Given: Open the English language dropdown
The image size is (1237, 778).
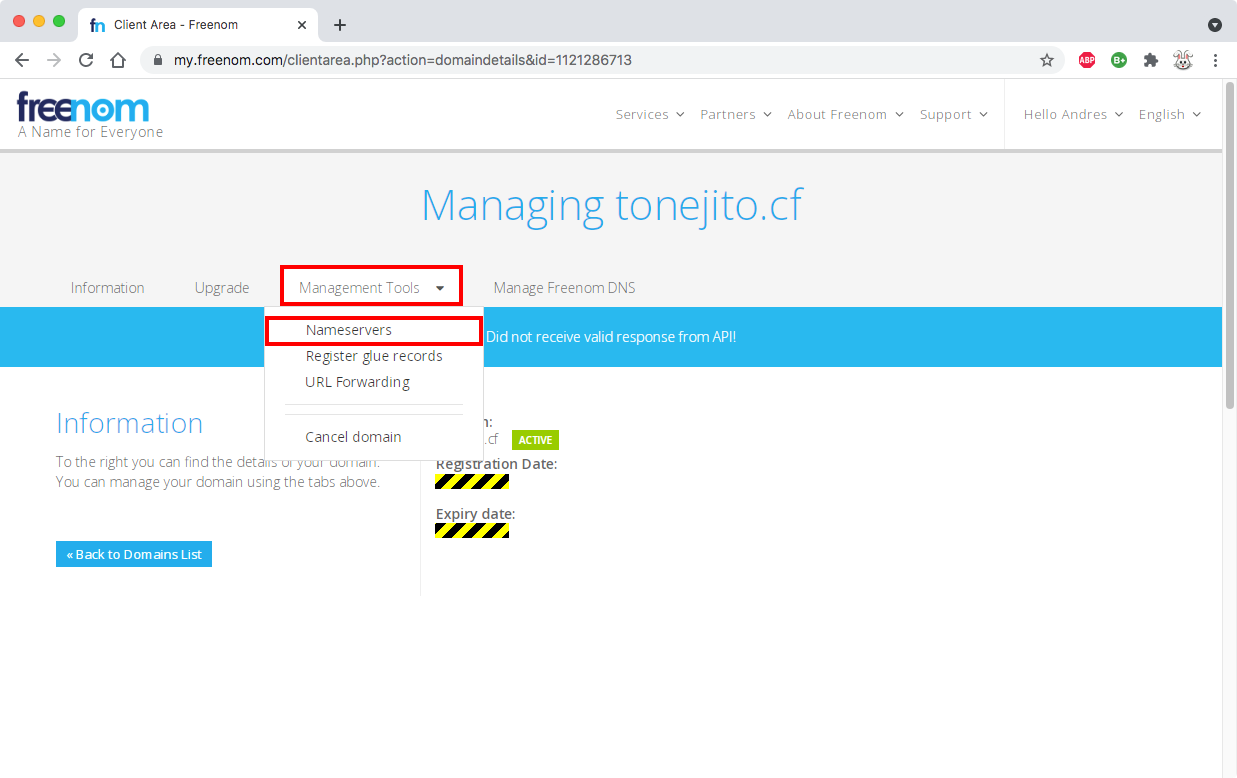Looking at the screenshot, I should click(x=1168, y=114).
